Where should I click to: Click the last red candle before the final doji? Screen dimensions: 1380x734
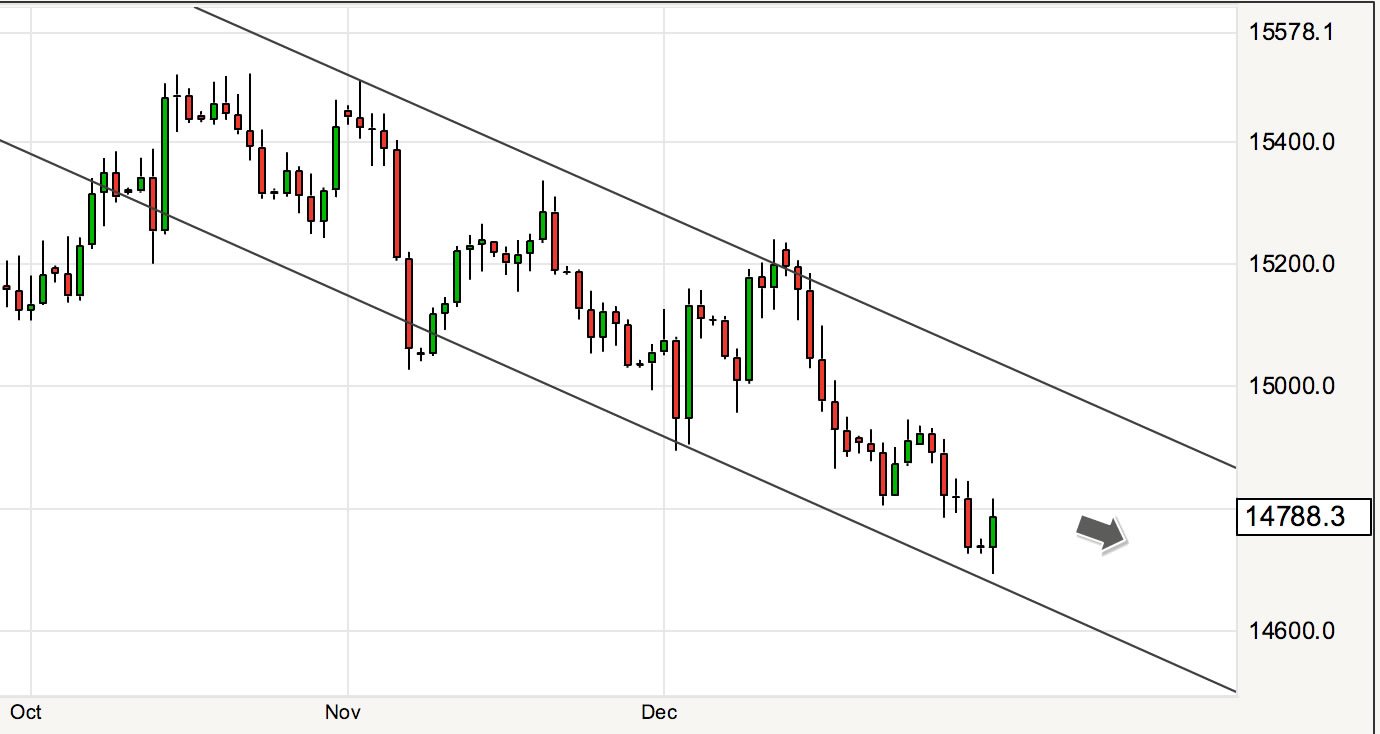968,522
